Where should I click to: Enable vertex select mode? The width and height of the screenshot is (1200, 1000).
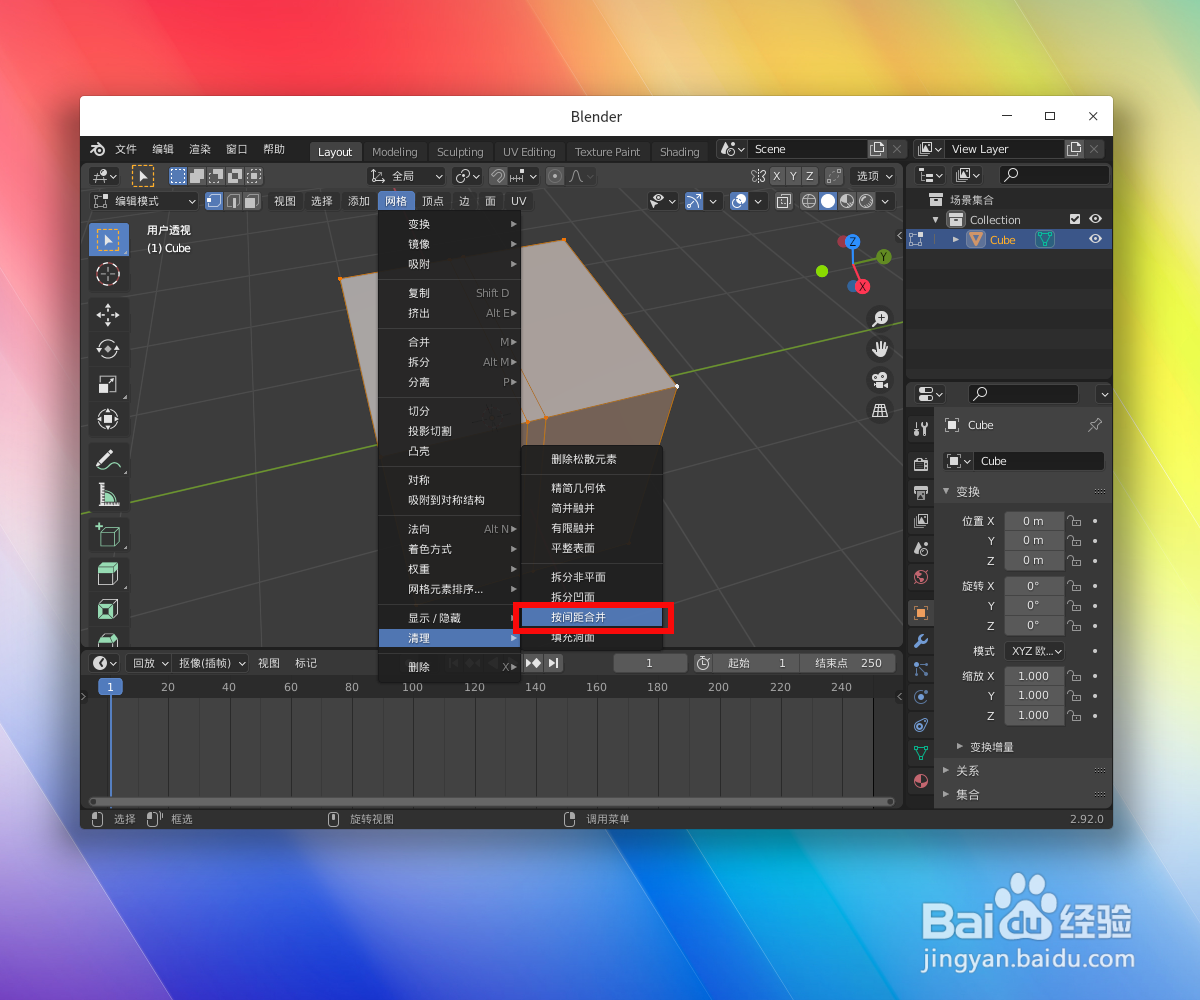pos(214,201)
